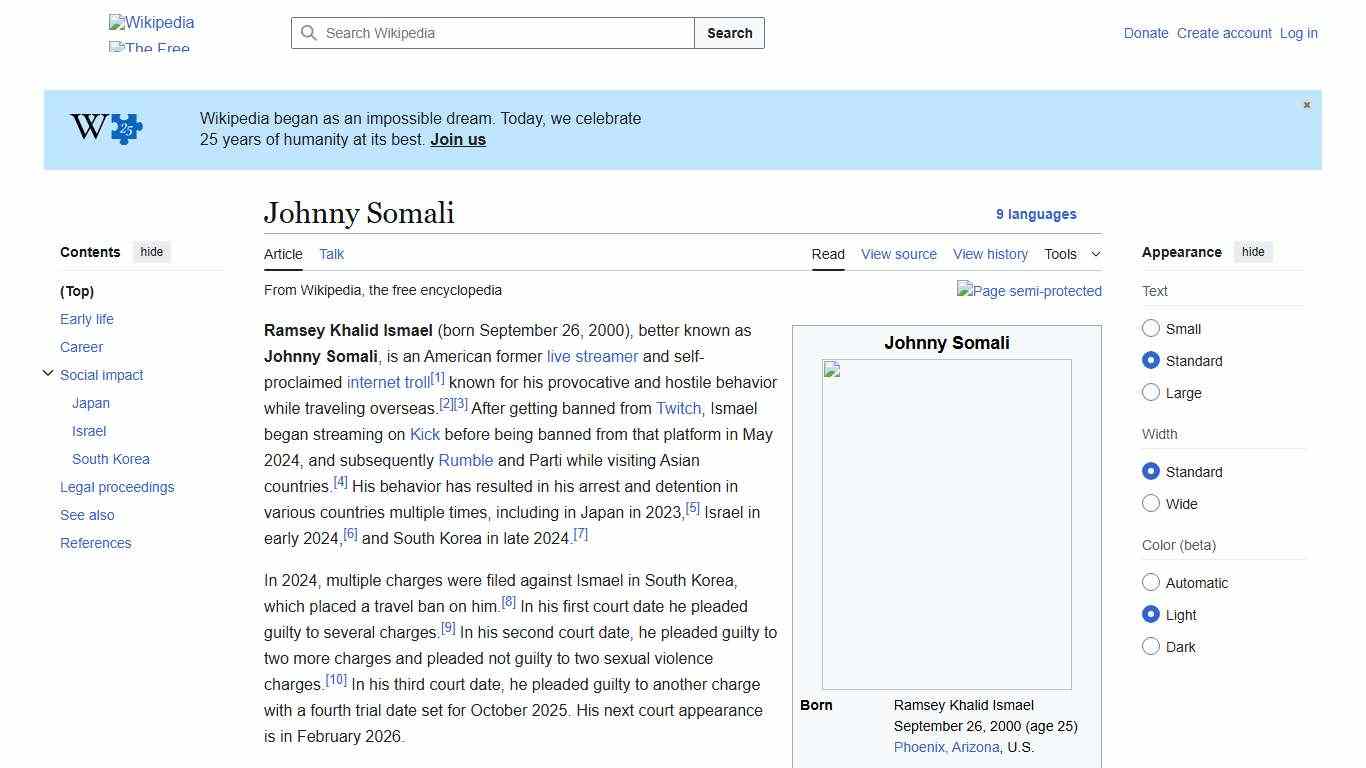Click the Wikipedia 25th anniversary puzzle logo

tap(105, 128)
